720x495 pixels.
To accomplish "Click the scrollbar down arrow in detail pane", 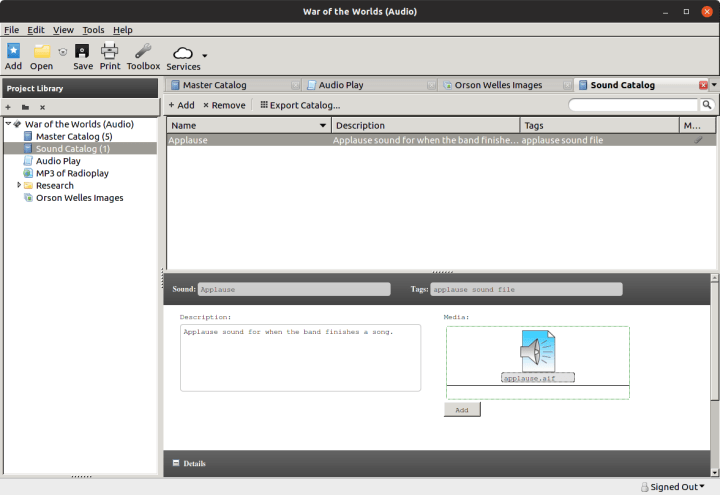I will [x=714, y=472].
